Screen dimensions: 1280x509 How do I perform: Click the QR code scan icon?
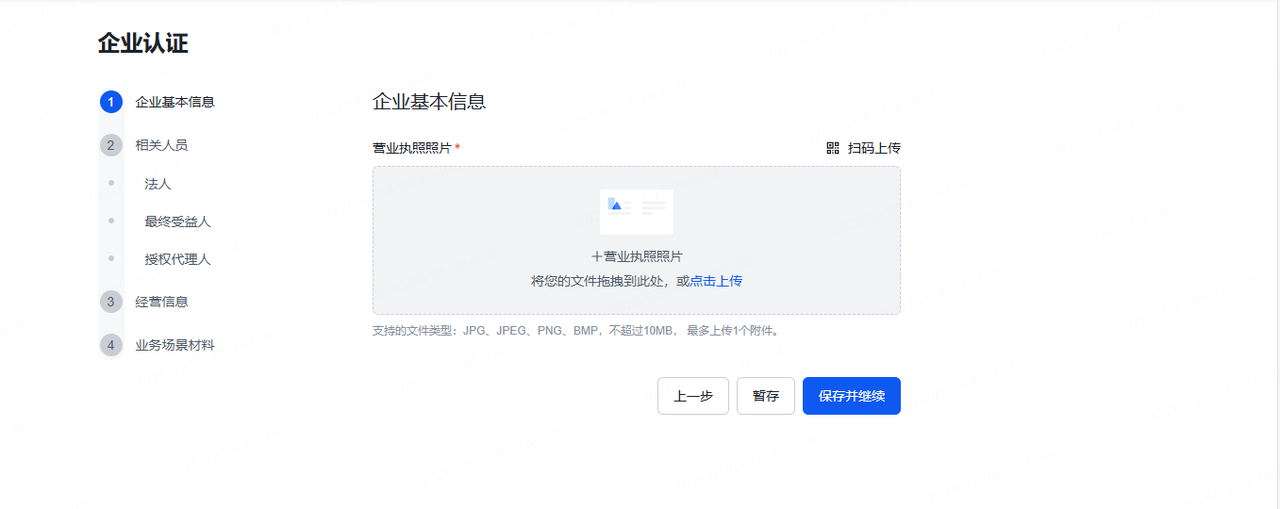click(833, 148)
